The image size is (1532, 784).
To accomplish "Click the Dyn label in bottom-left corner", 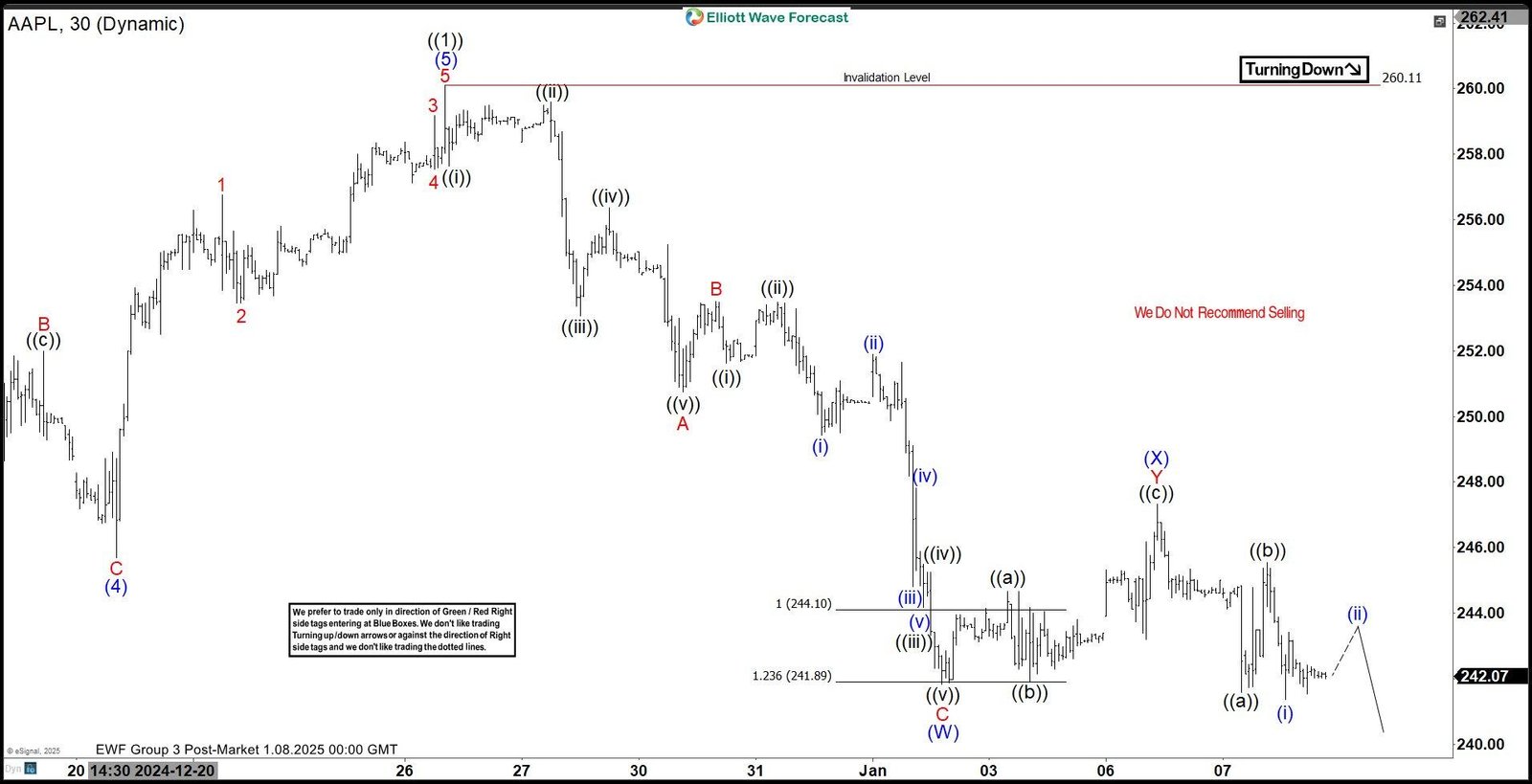I will [12, 768].
